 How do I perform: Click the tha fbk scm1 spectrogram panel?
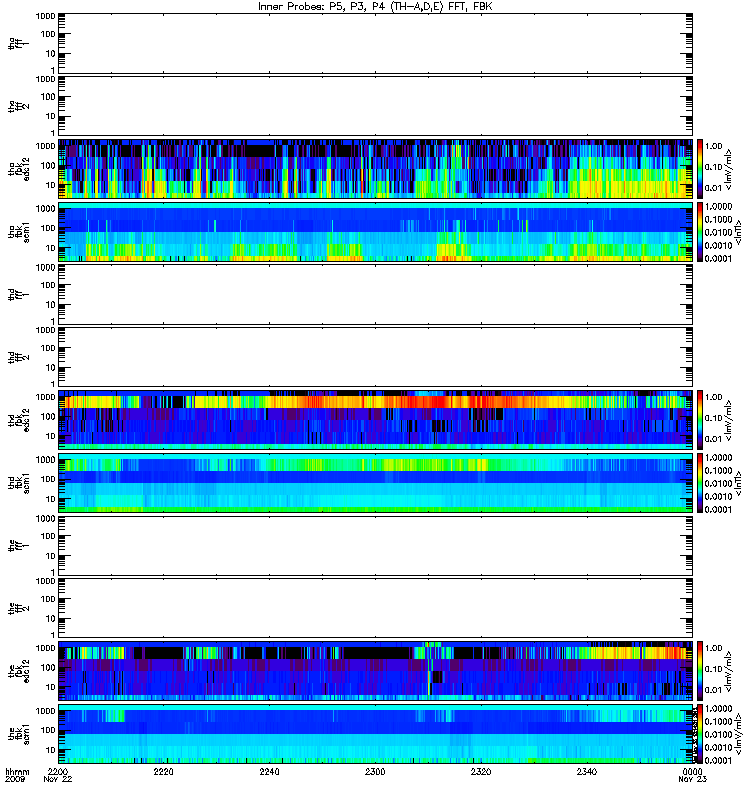point(376,231)
